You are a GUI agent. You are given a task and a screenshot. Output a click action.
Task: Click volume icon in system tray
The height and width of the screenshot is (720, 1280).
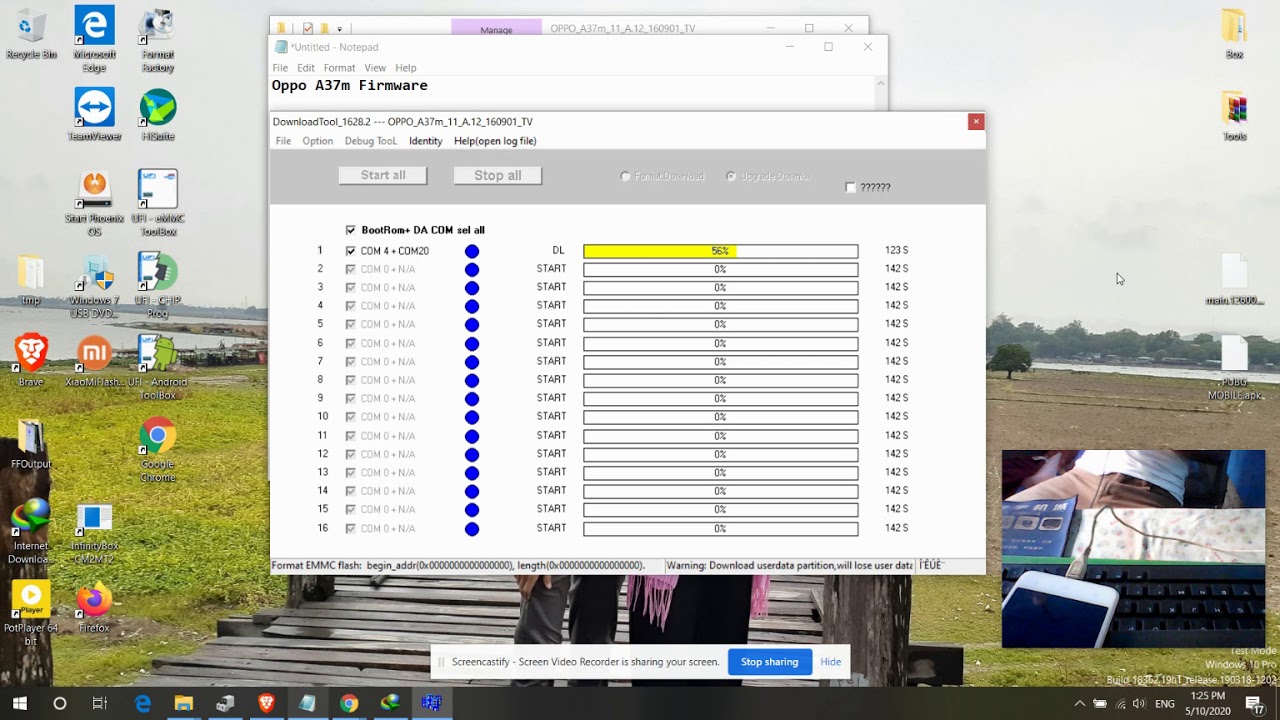tap(1139, 703)
